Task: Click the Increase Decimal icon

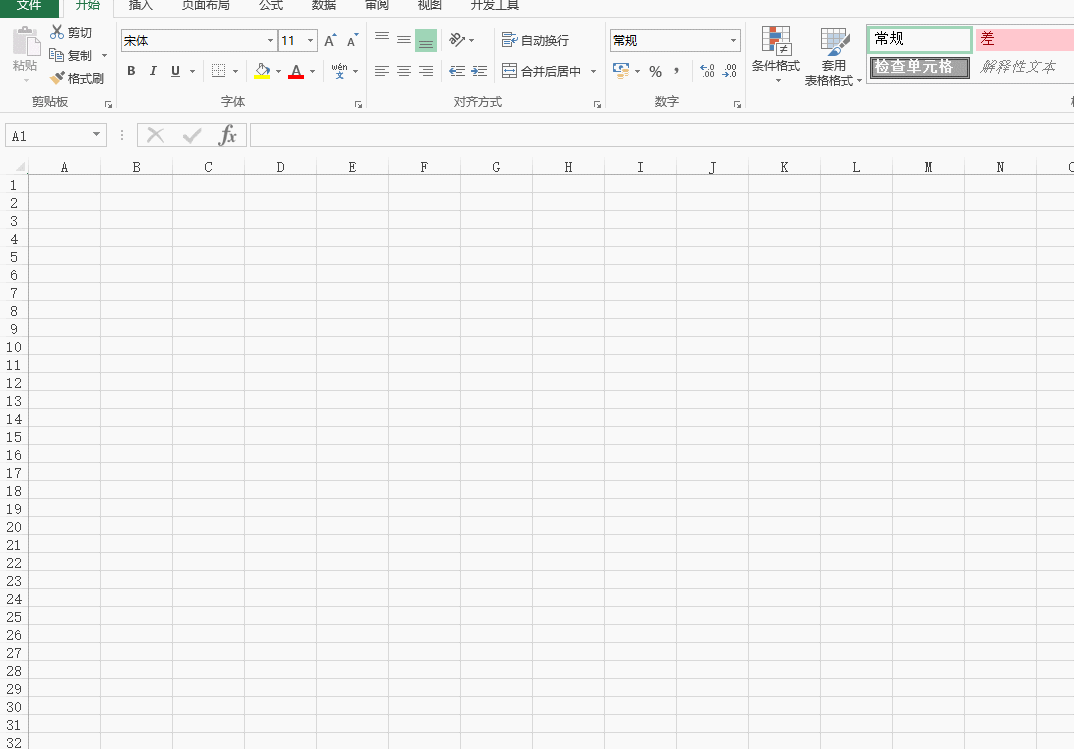Action: pos(708,71)
